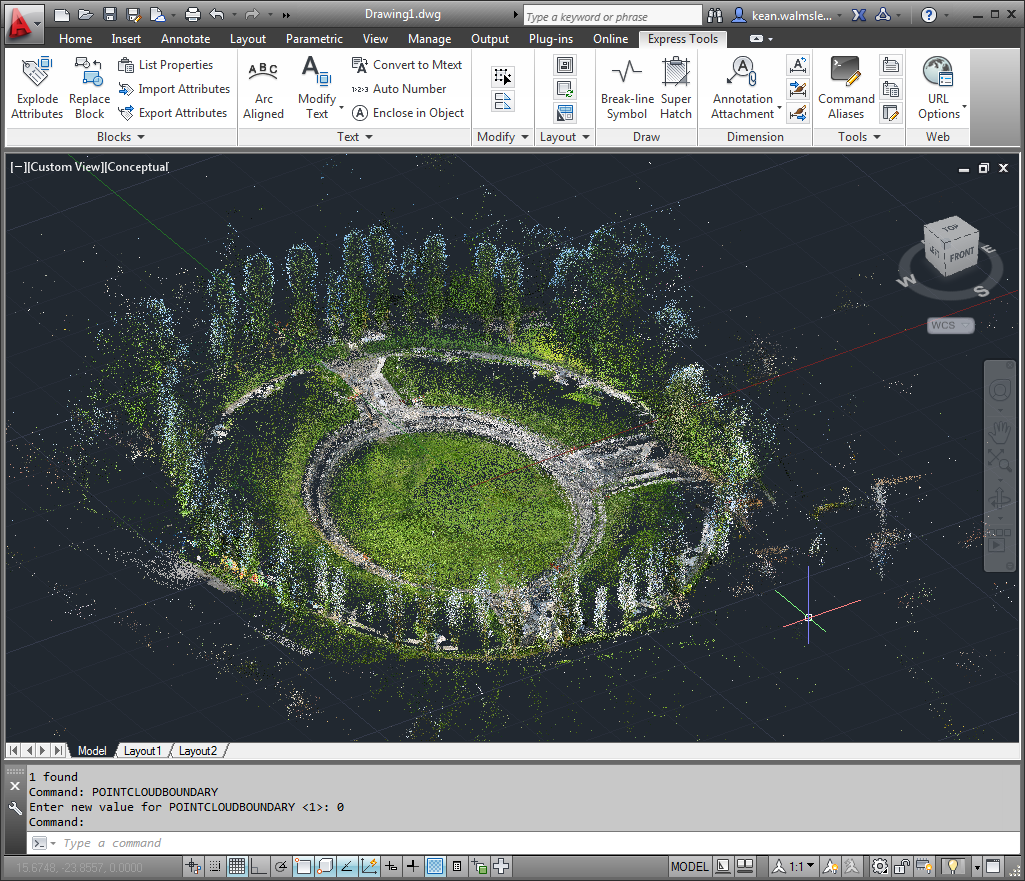Viewport: 1025px width, 881px height.
Task: Click the ViewCube TOP face
Action: click(948, 229)
